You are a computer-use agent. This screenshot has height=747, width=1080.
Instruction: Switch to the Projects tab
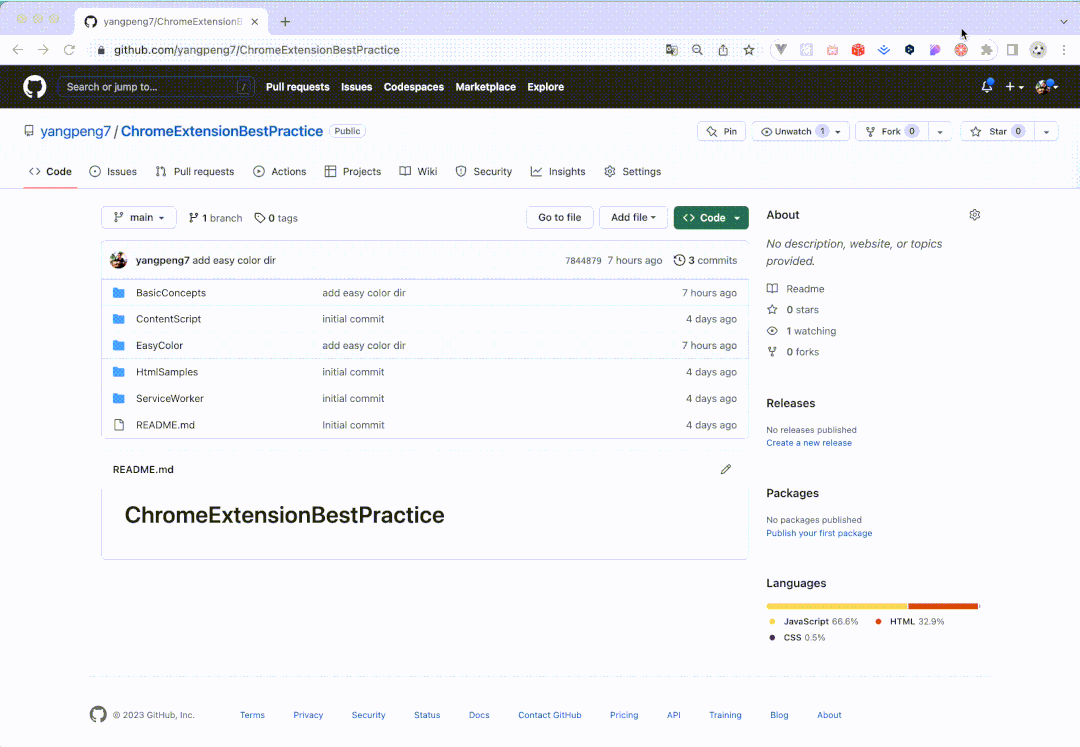click(x=353, y=171)
